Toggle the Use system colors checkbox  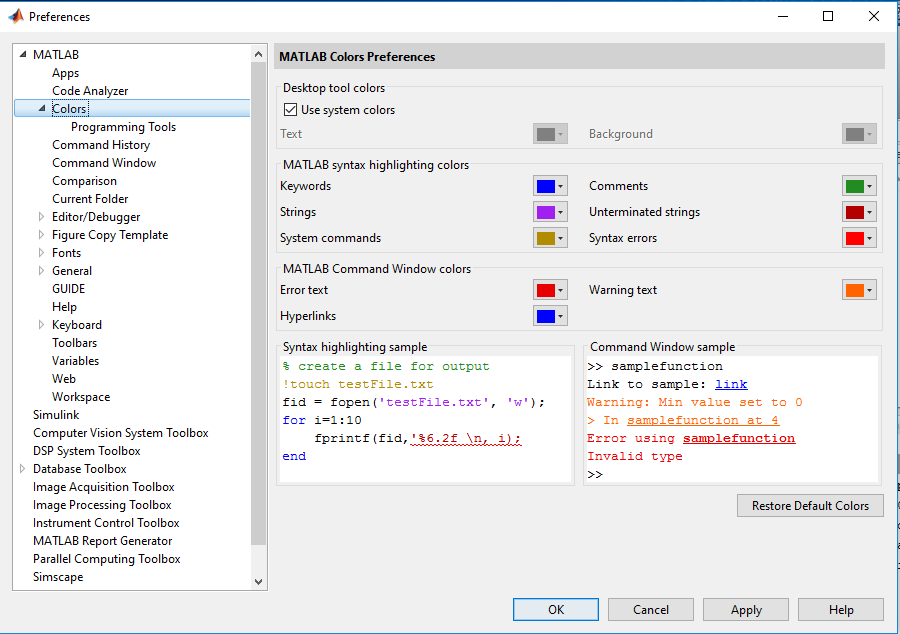pos(290,110)
